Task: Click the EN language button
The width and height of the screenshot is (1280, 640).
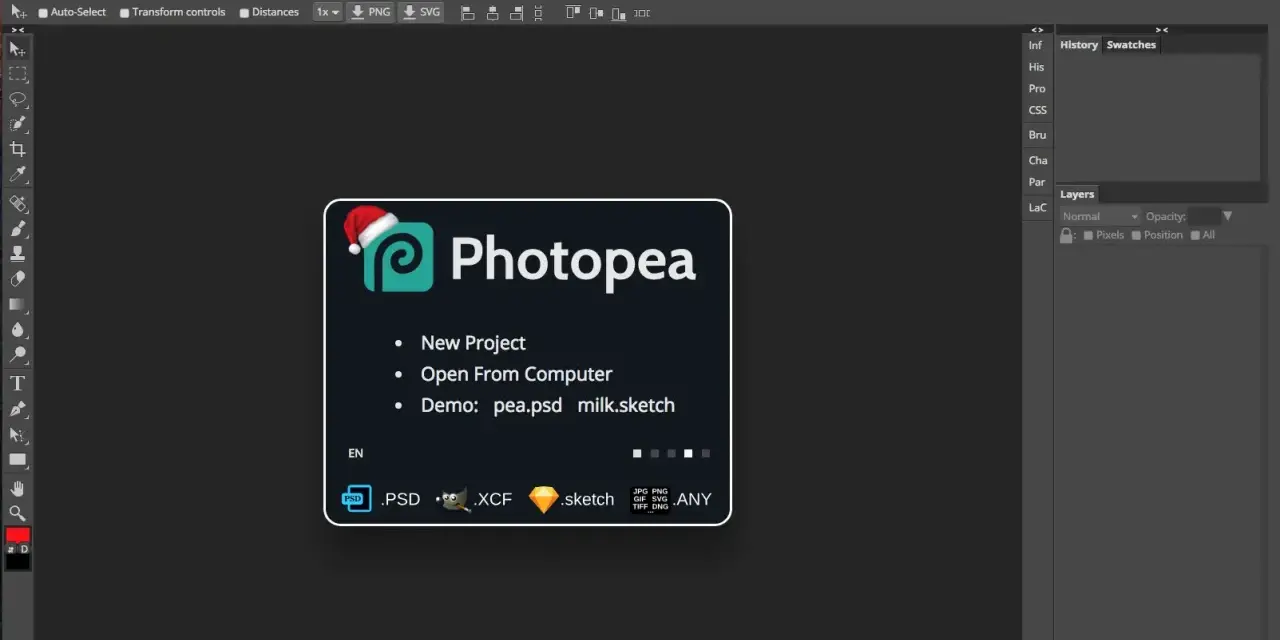Action: tap(355, 453)
